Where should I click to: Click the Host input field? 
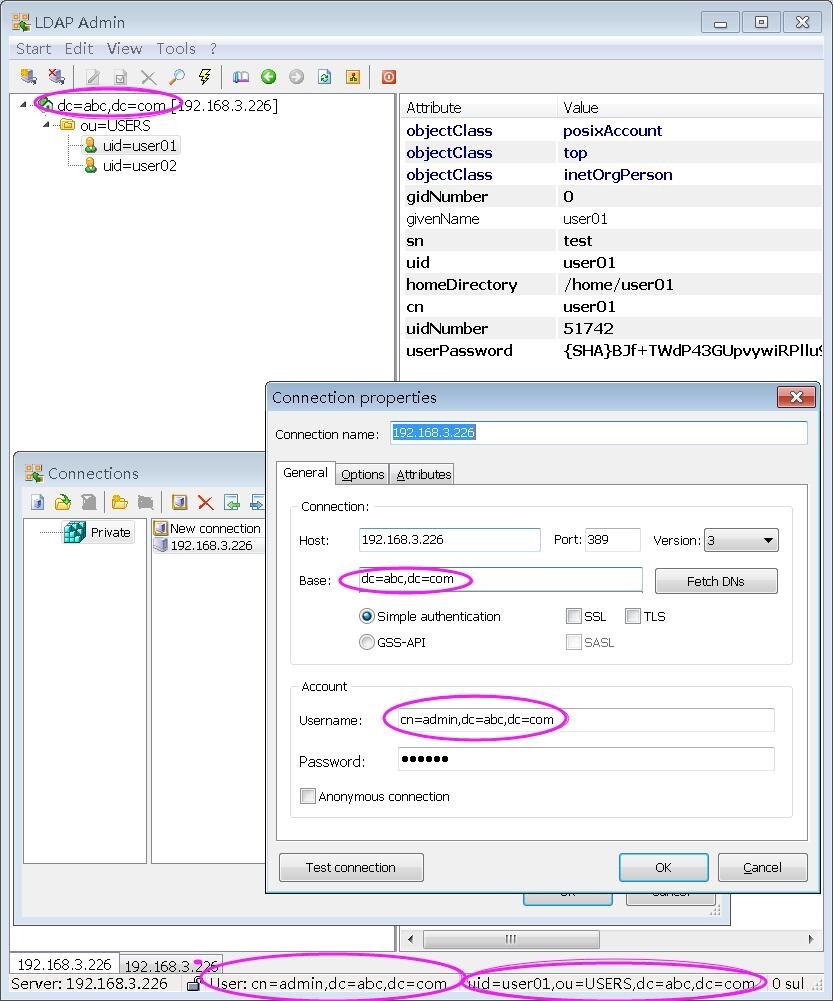click(x=449, y=540)
